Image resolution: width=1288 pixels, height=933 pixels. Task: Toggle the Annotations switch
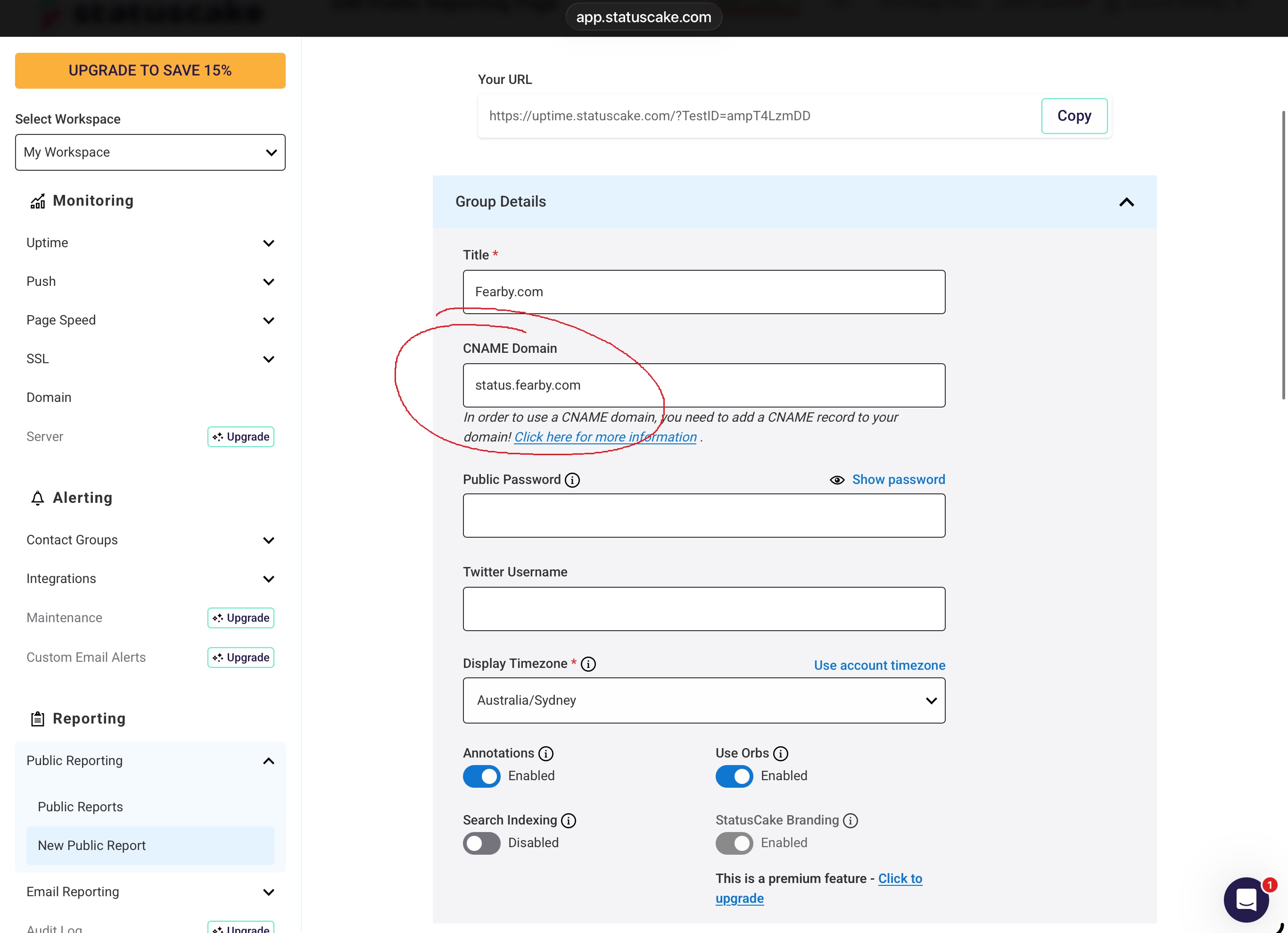[481, 776]
